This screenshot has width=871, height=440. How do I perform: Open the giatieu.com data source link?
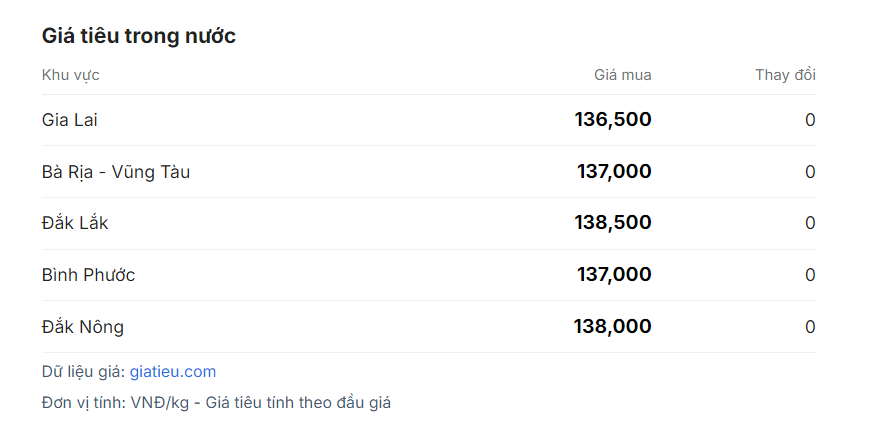(173, 372)
